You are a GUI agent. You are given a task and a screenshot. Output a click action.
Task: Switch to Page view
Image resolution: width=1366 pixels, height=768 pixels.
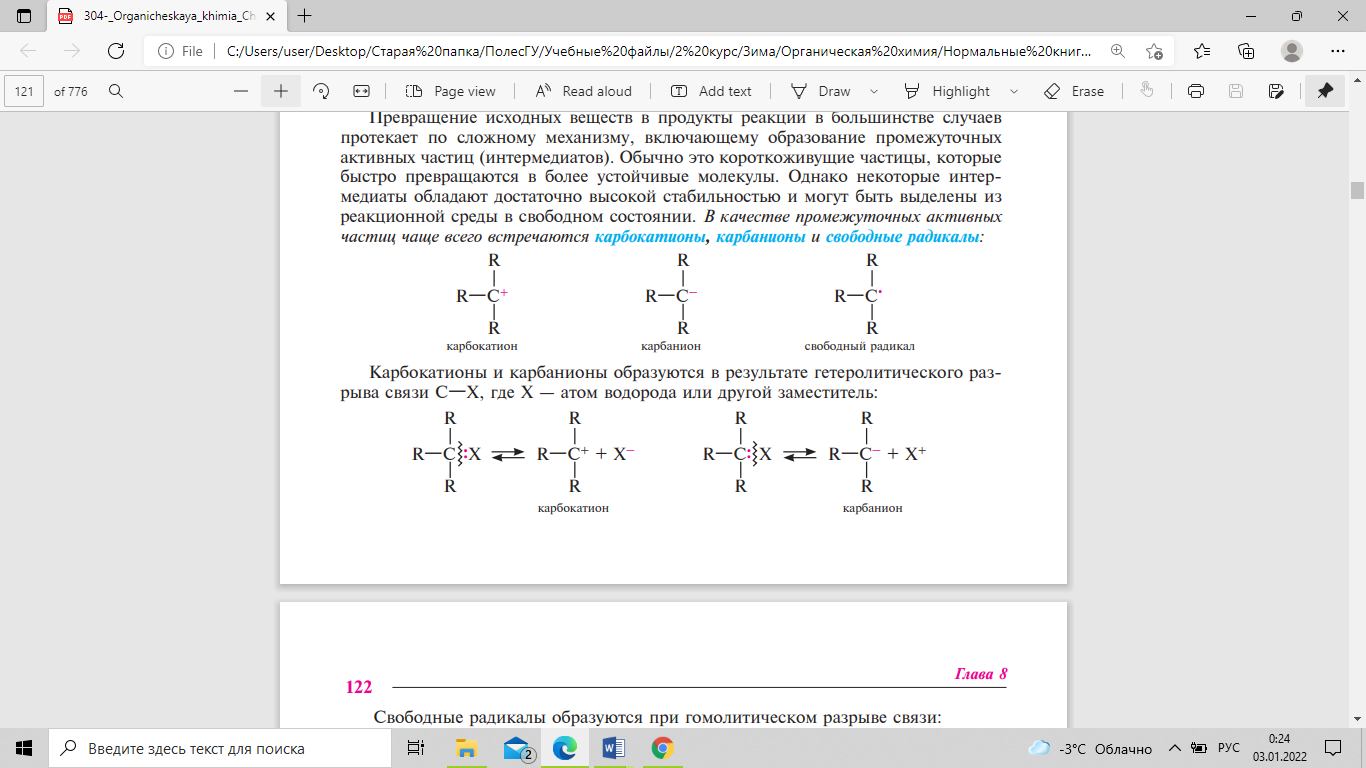[451, 91]
